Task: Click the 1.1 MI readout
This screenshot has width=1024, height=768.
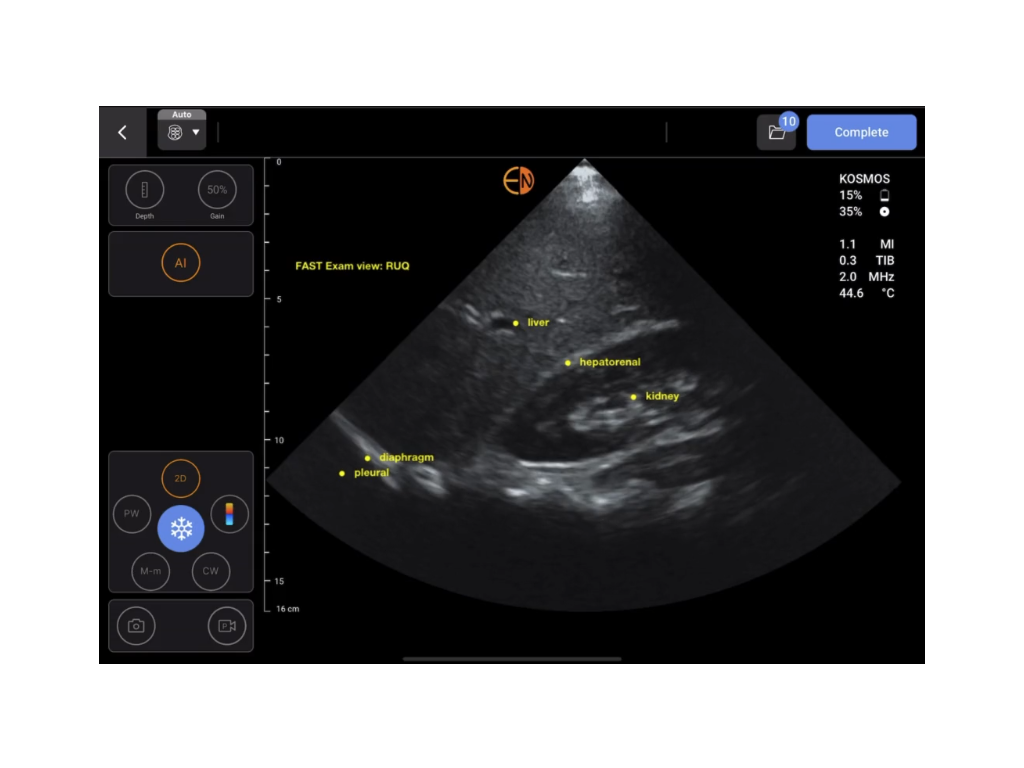Action: pyautogui.click(x=867, y=244)
